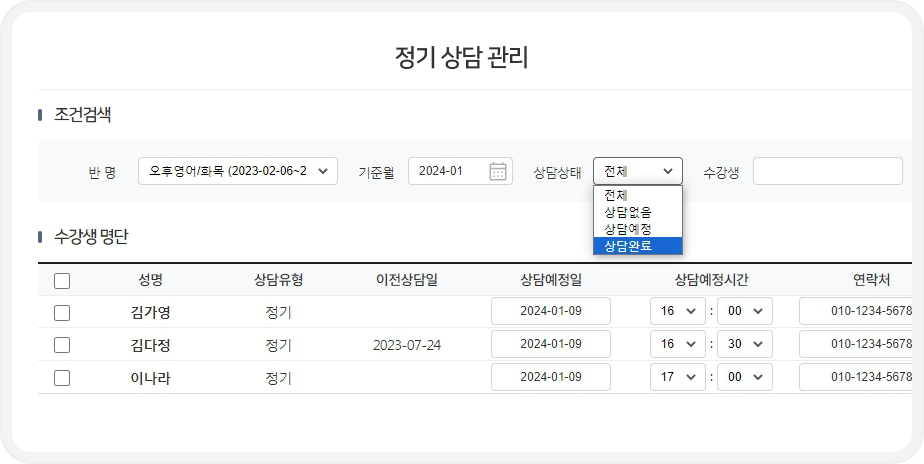Image resolution: width=924 pixels, height=464 pixels.
Task: Click the student name 김다정
Action: (x=150, y=345)
